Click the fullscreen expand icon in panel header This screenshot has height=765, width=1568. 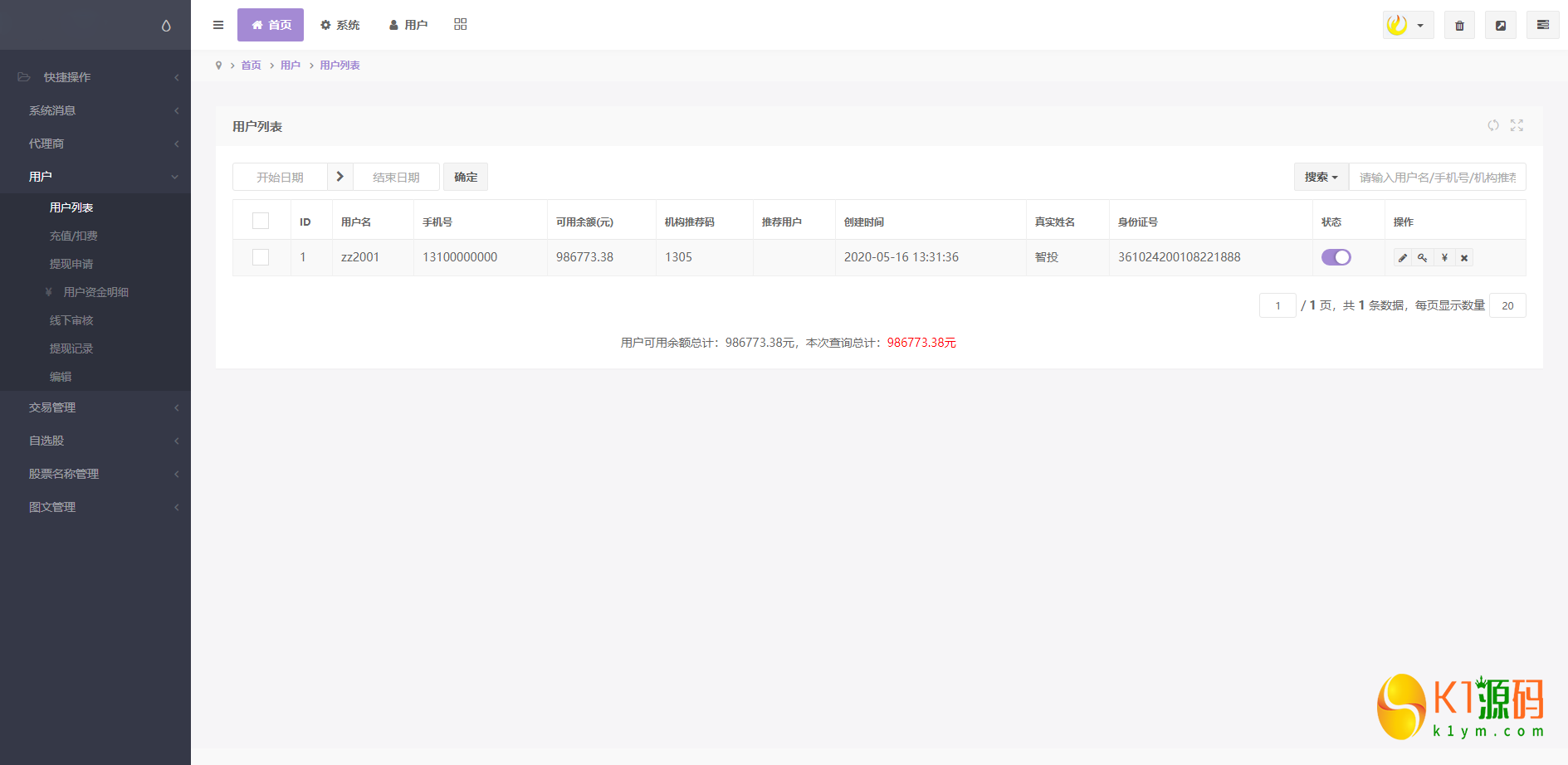tap(1517, 125)
